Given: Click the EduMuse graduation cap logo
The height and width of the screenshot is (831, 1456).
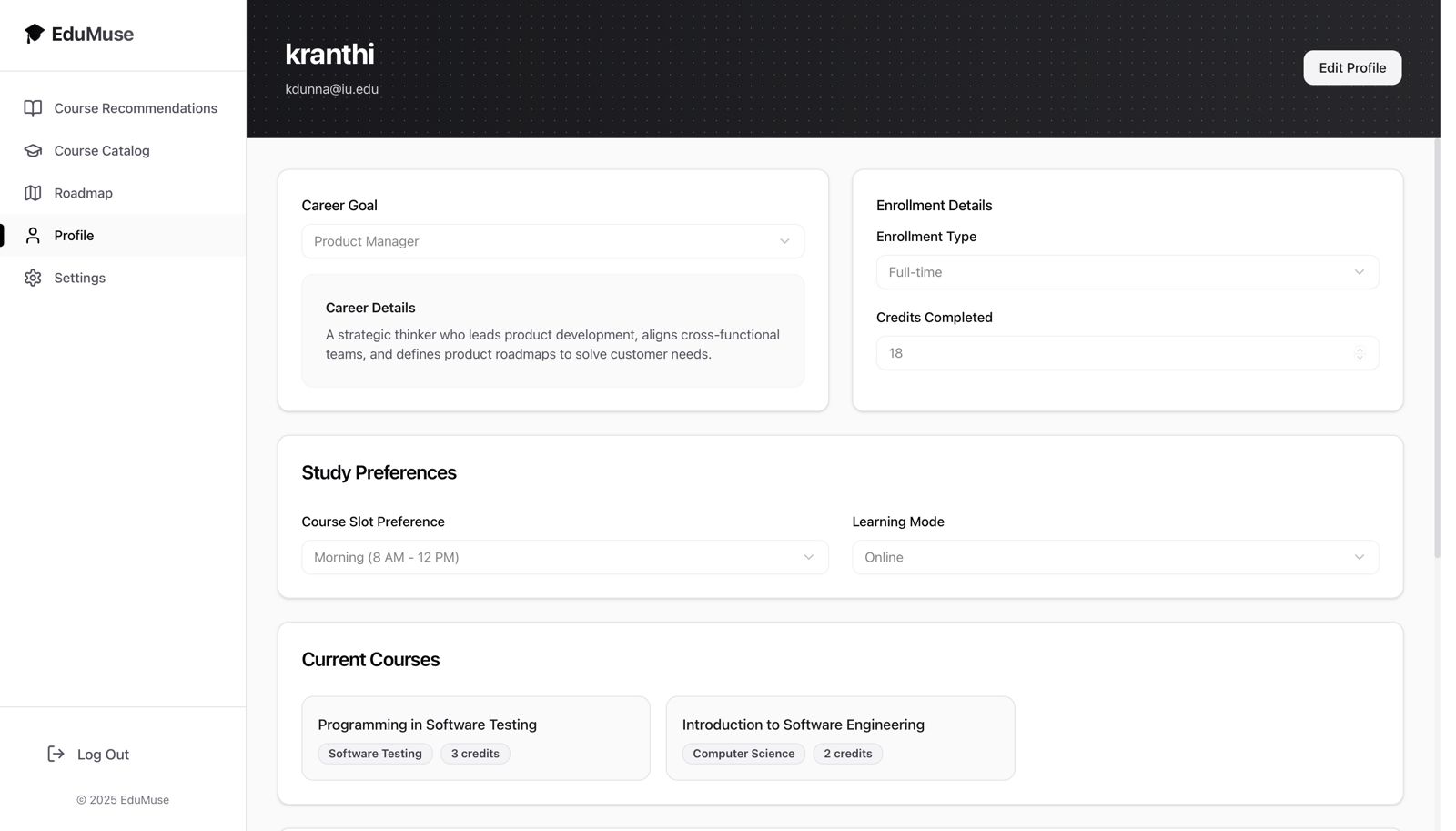Looking at the screenshot, I should pyautogui.click(x=34, y=34).
